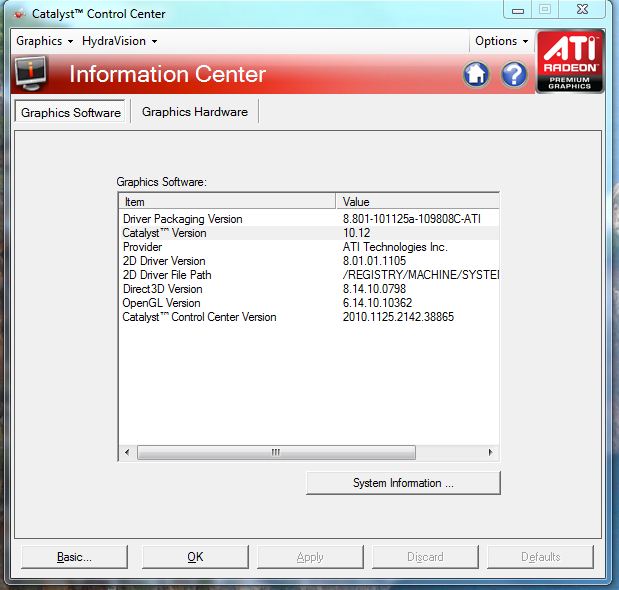
Task: Select the Direct3D Version row
Action: click(x=309, y=289)
